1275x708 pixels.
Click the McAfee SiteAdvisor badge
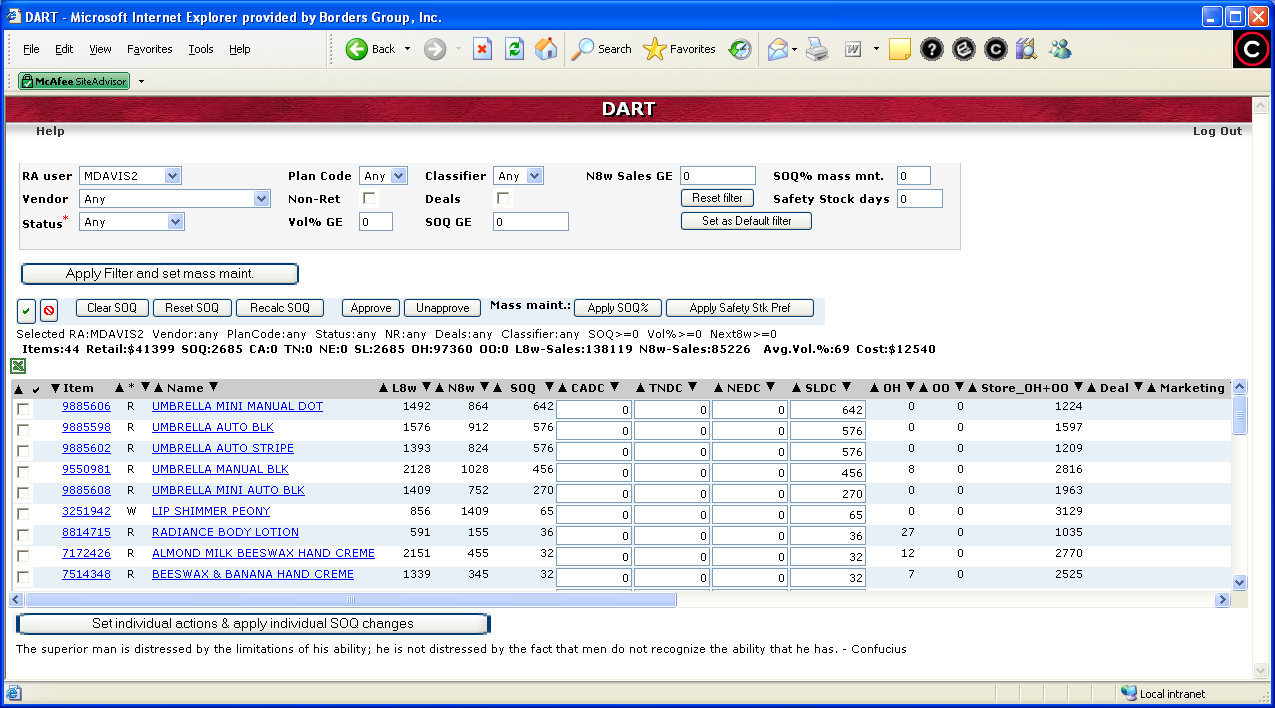[74, 81]
